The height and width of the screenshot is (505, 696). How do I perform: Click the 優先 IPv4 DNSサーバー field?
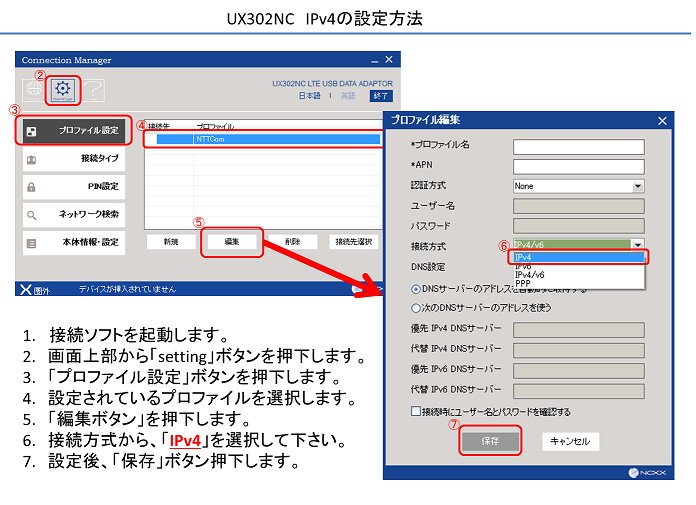point(579,330)
